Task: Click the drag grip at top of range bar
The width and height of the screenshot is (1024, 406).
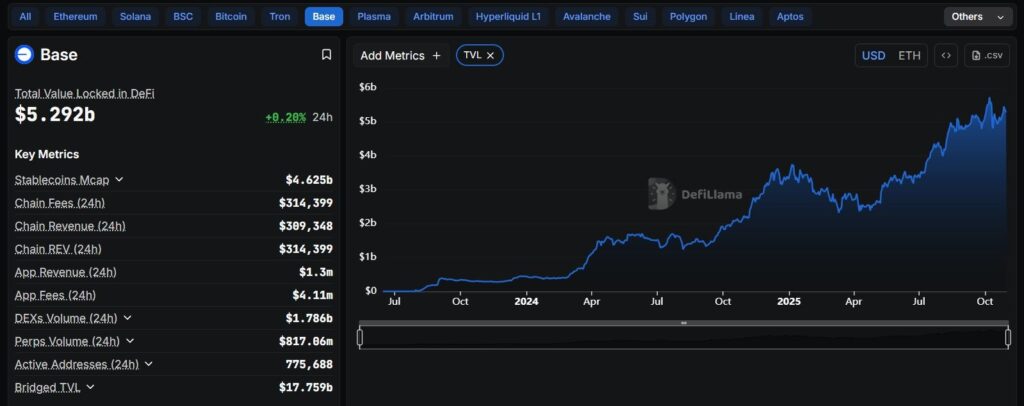Action: tap(684, 323)
